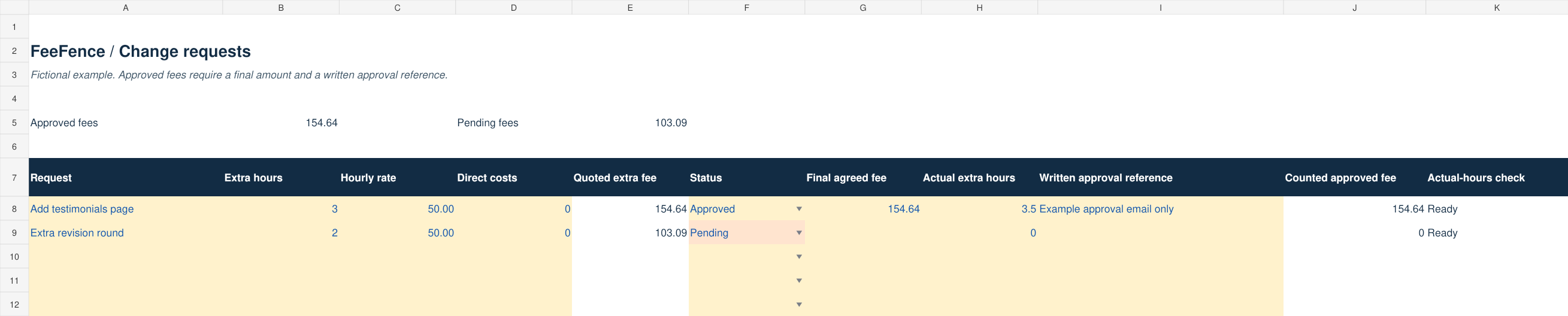Select the 'Extra revision round' request cell
The width and height of the screenshot is (1568, 316).
click(125, 233)
